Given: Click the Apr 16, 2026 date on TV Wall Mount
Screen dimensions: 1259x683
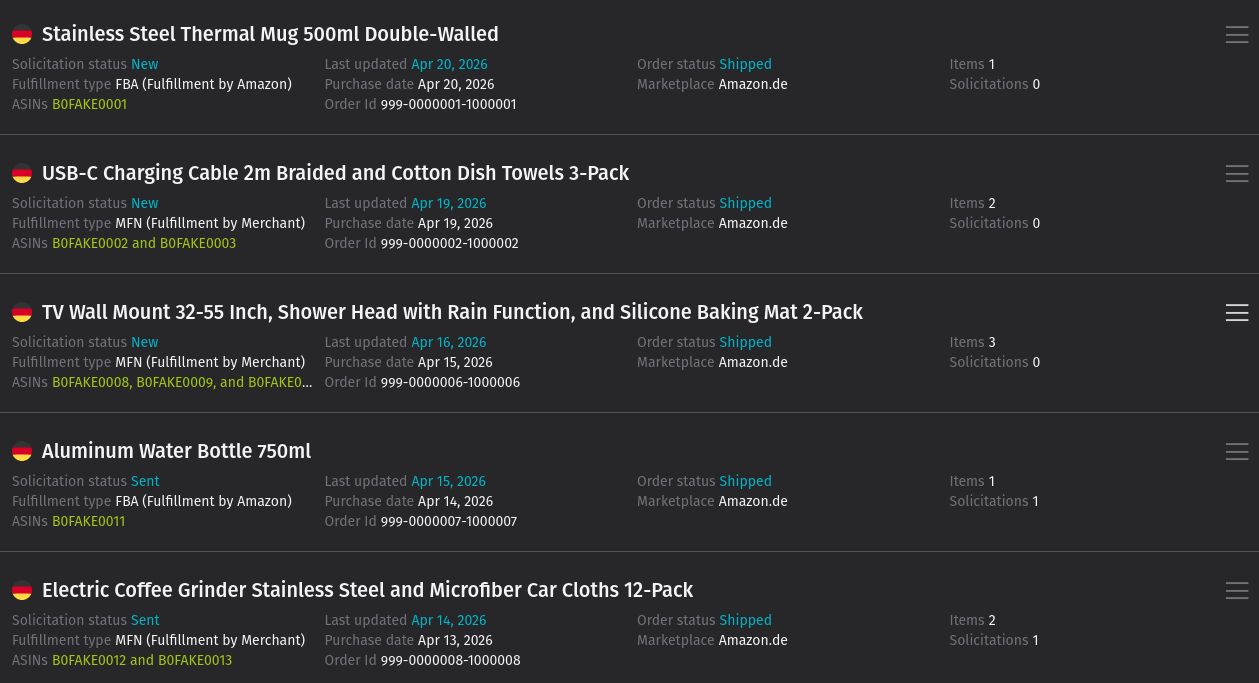Looking at the screenshot, I should click(448, 342).
